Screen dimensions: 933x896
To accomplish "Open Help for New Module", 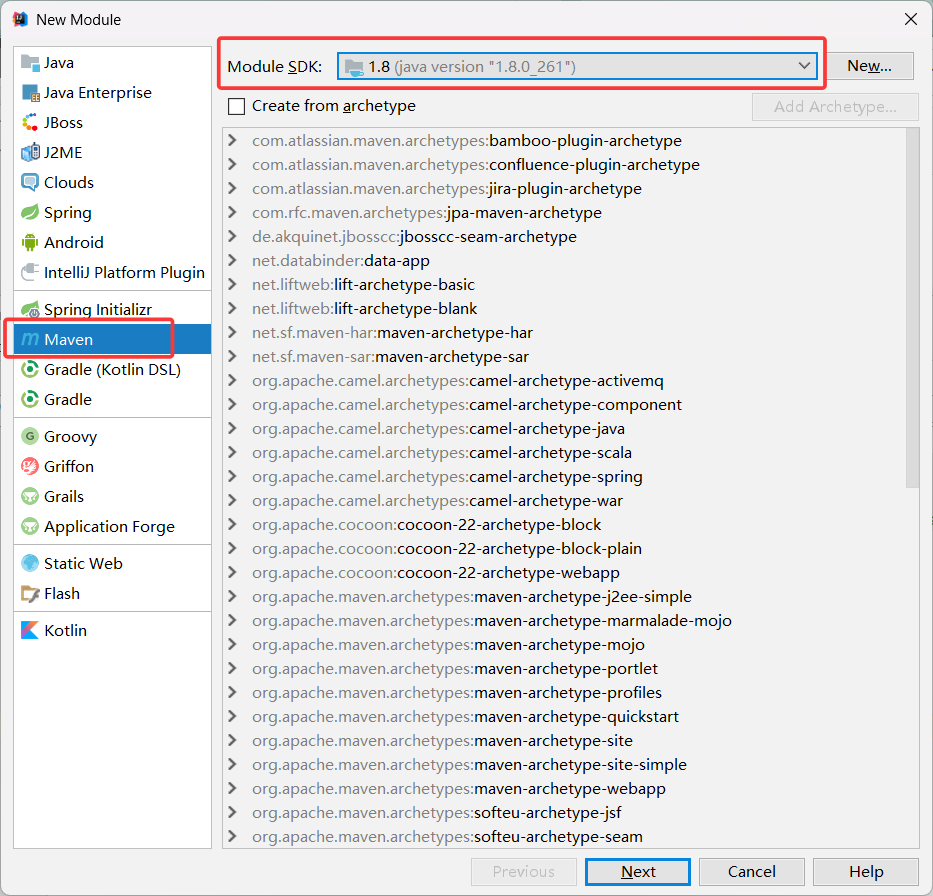I will point(866,872).
